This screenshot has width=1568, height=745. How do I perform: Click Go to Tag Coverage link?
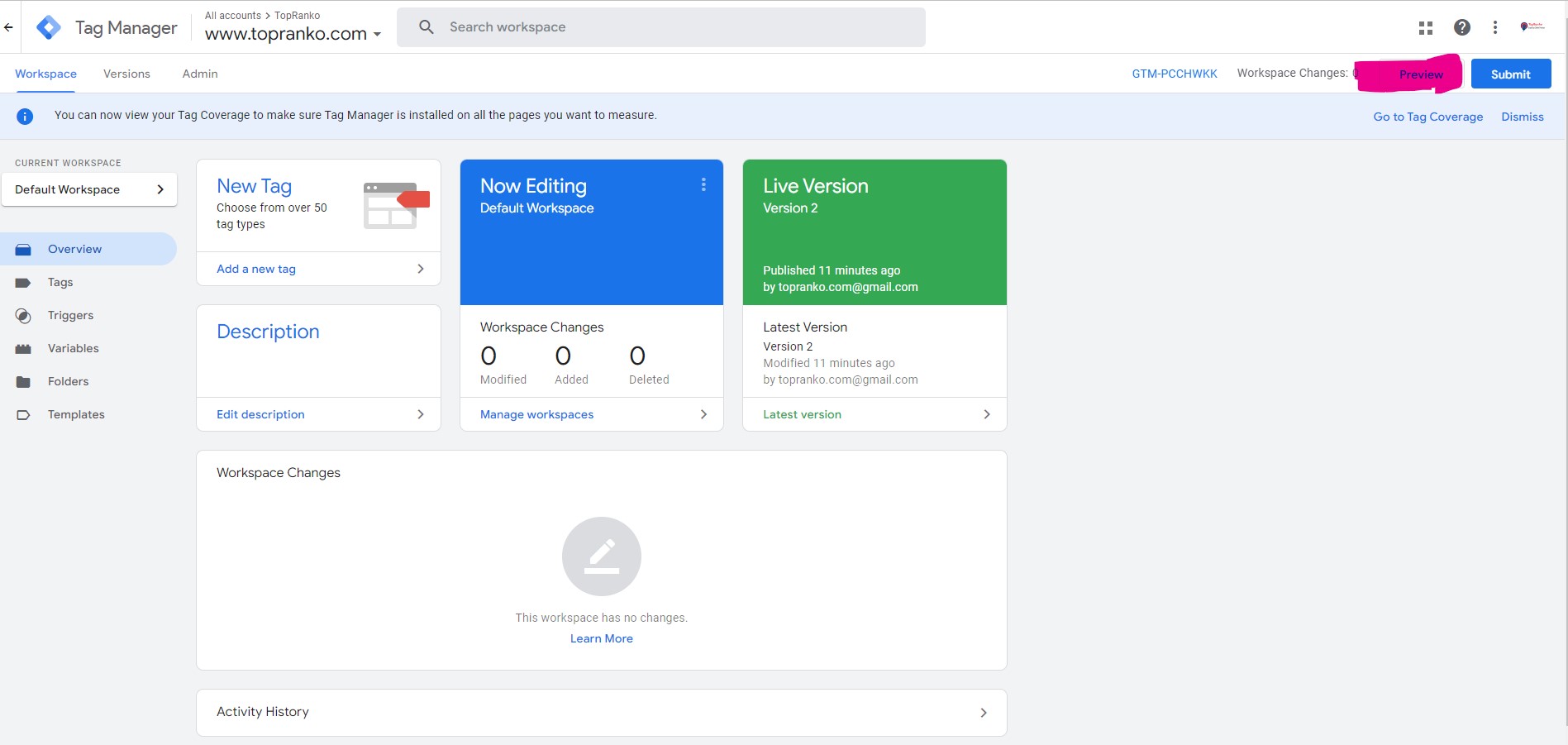[1428, 117]
